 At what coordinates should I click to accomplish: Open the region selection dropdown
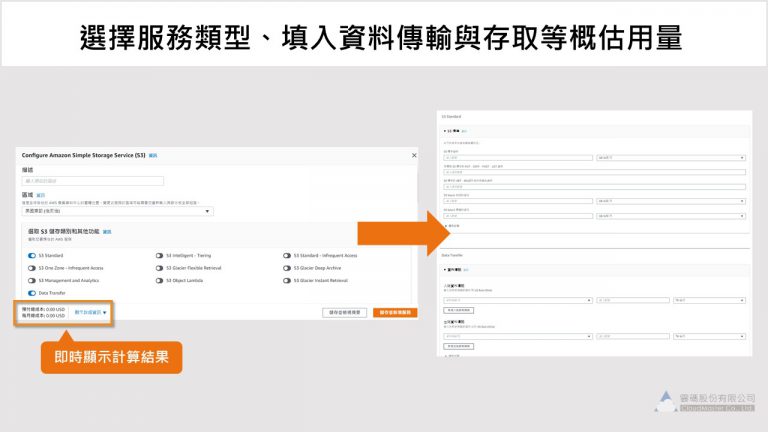coord(118,211)
